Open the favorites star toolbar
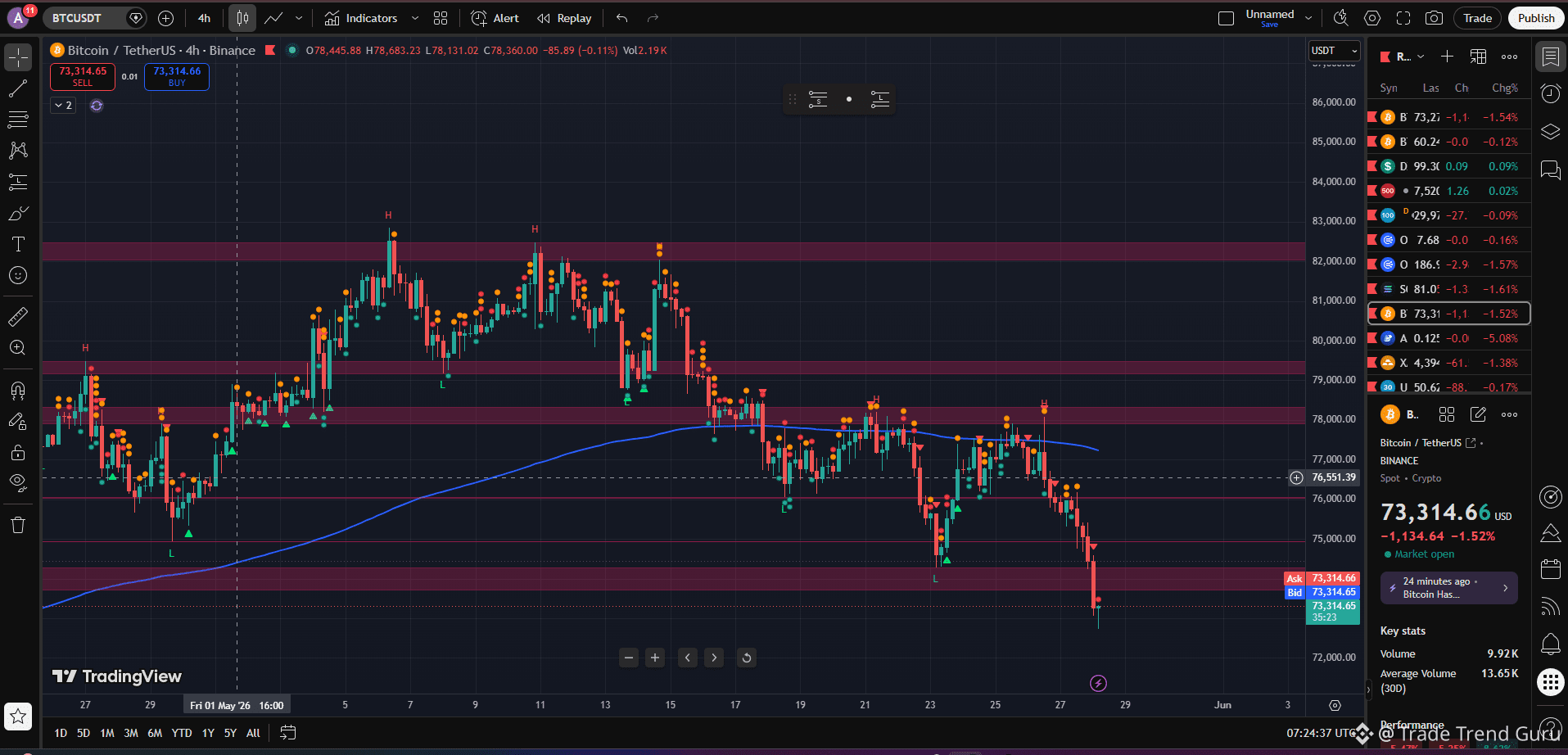The image size is (1568, 755). click(18, 717)
